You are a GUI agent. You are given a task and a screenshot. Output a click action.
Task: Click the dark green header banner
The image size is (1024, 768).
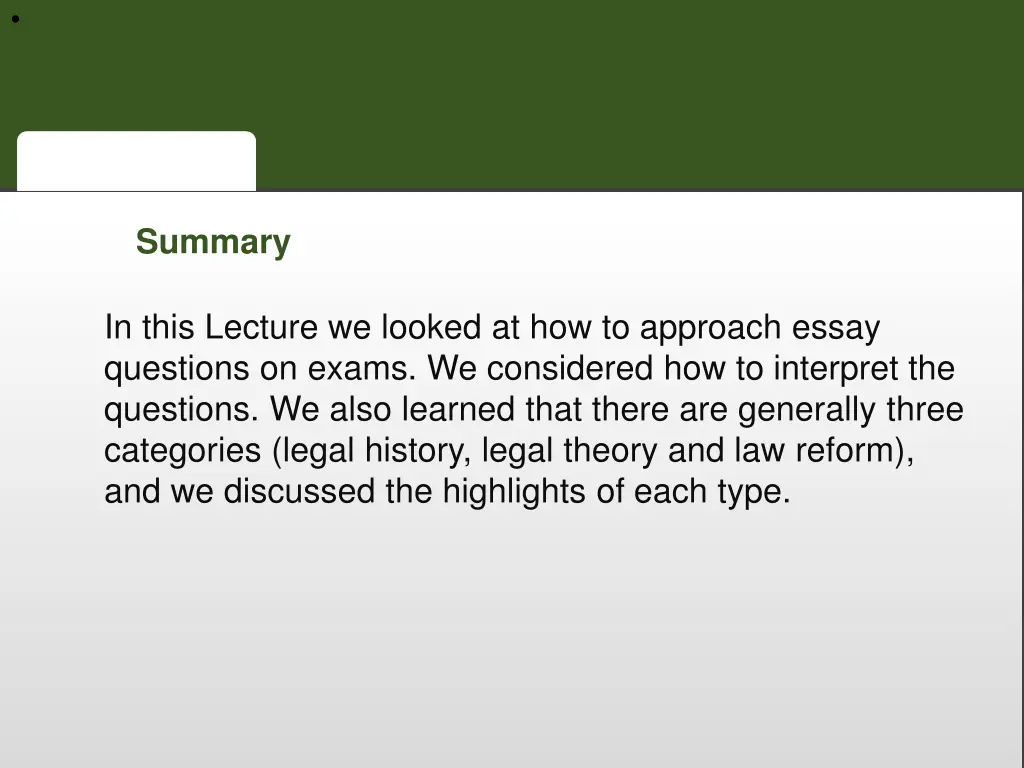pyautogui.click(x=600, y=90)
